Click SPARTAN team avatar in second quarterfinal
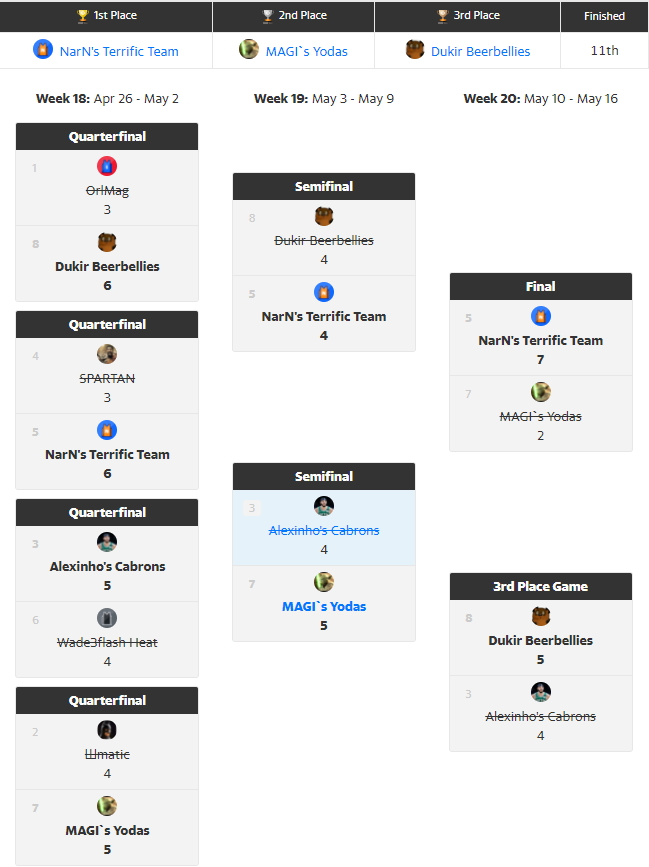The width and height of the screenshot is (649, 867). click(107, 354)
